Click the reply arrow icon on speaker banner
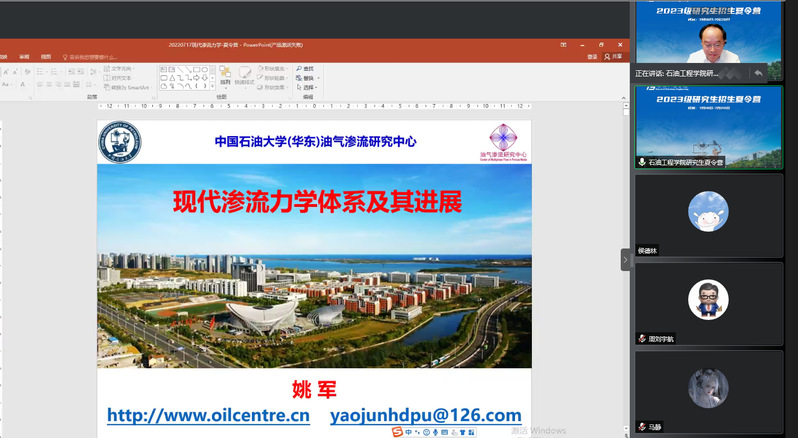 (759, 73)
